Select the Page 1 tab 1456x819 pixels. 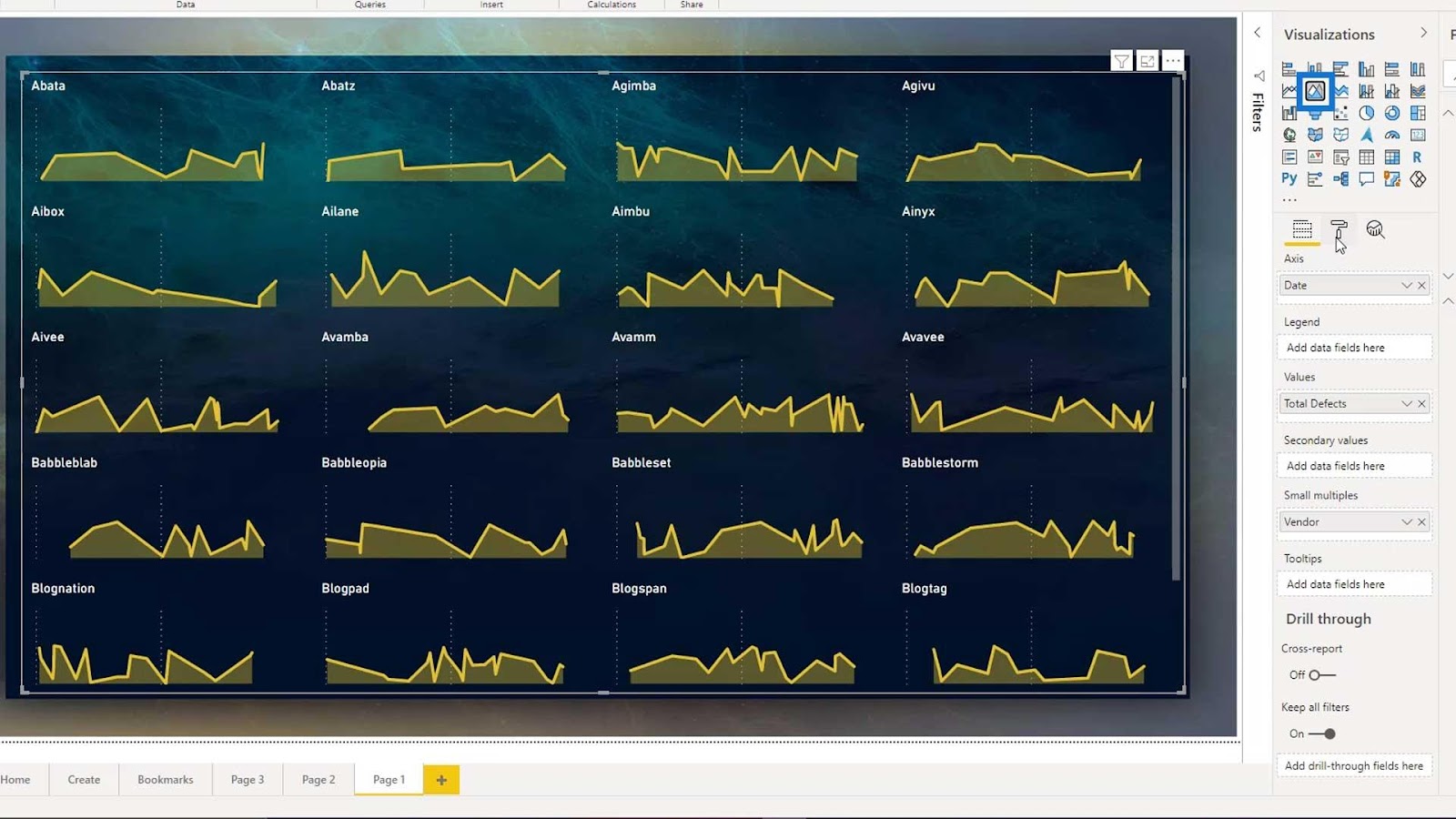tap(389, 780)
